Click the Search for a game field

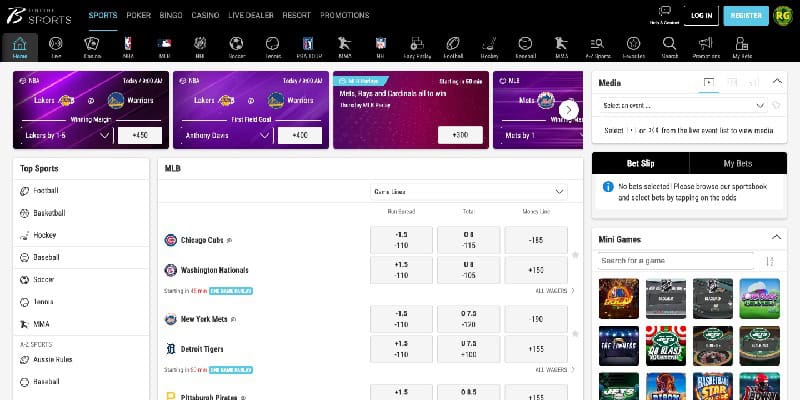[676, 261]
